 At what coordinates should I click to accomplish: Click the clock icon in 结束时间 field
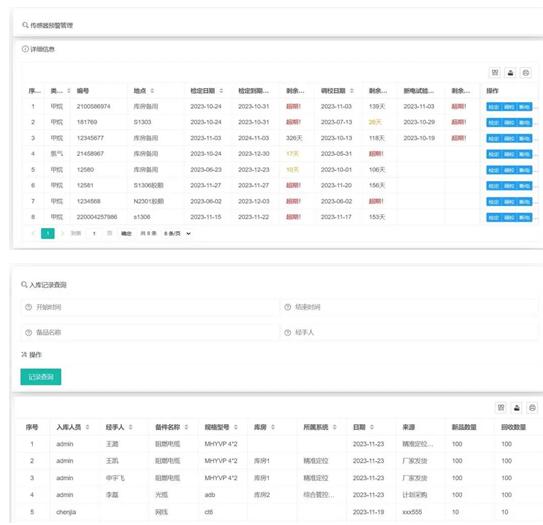(287, 307)
